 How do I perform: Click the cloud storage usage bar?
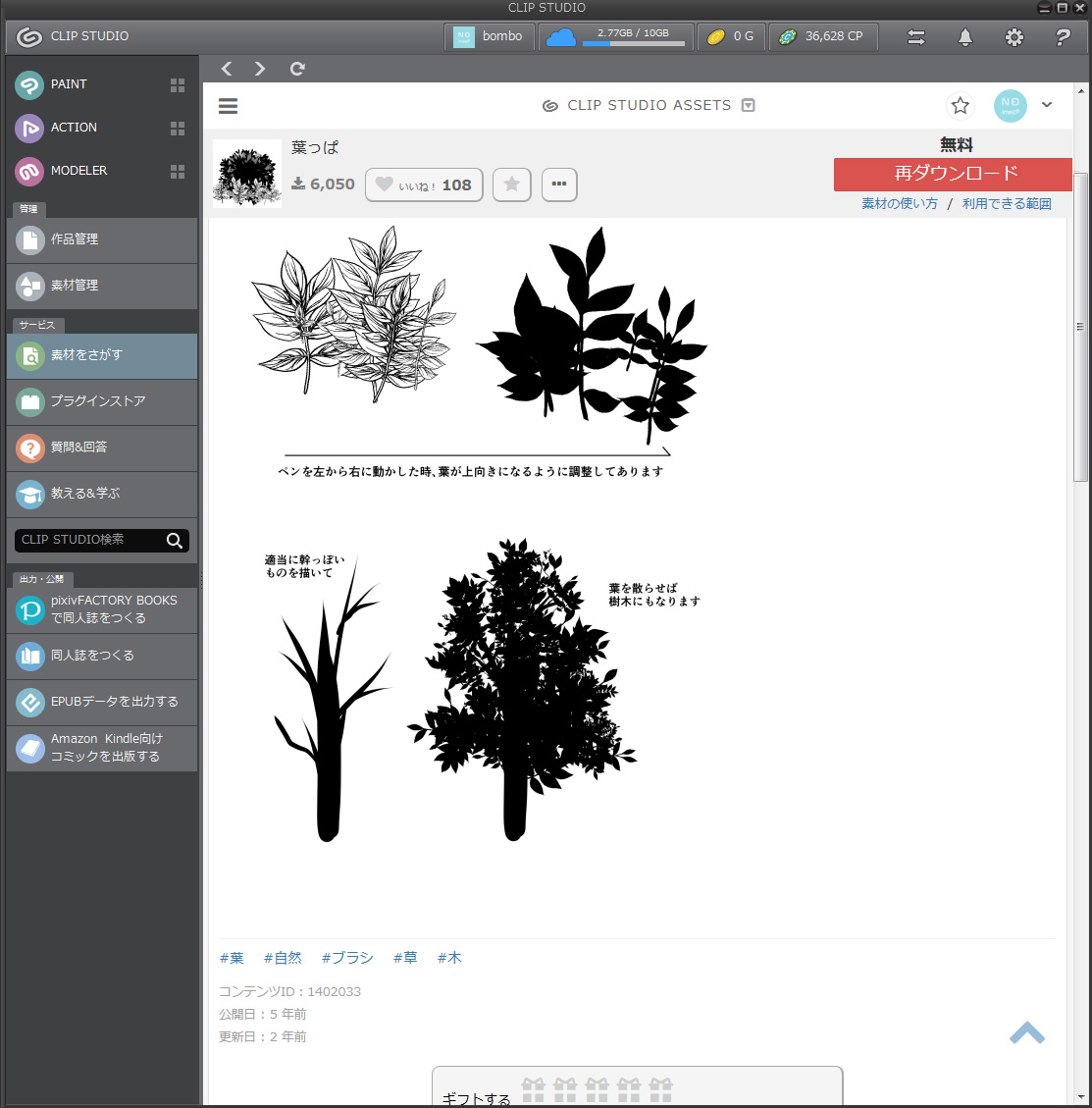633,43
